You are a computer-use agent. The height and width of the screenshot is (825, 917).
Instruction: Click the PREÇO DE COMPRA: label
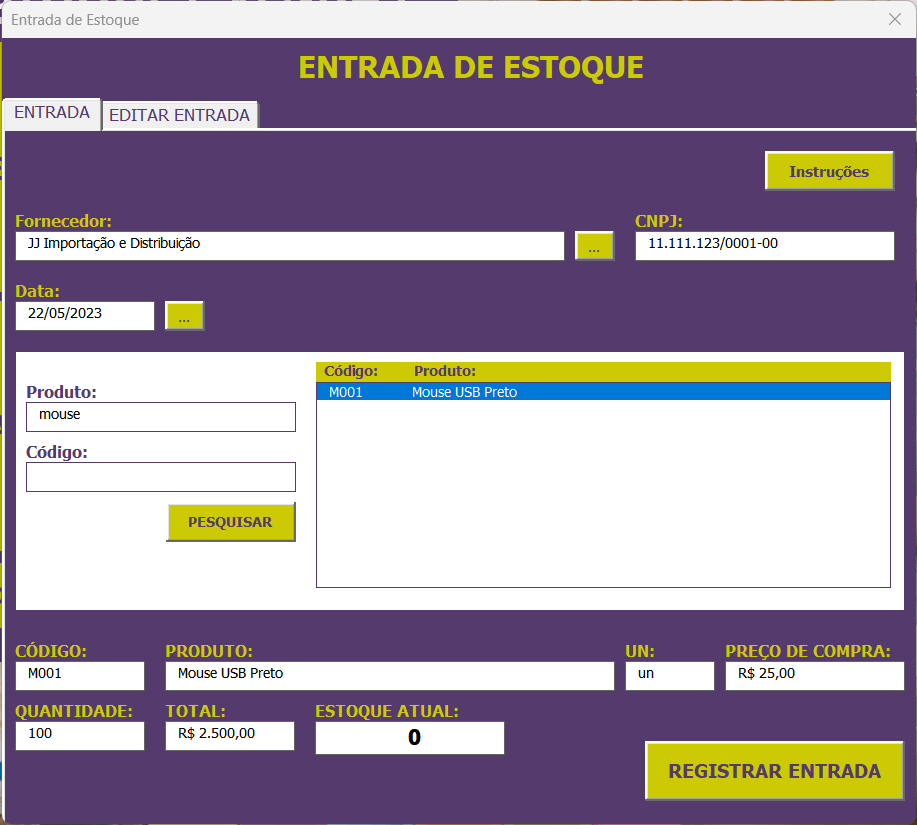[x=808, y=651]
